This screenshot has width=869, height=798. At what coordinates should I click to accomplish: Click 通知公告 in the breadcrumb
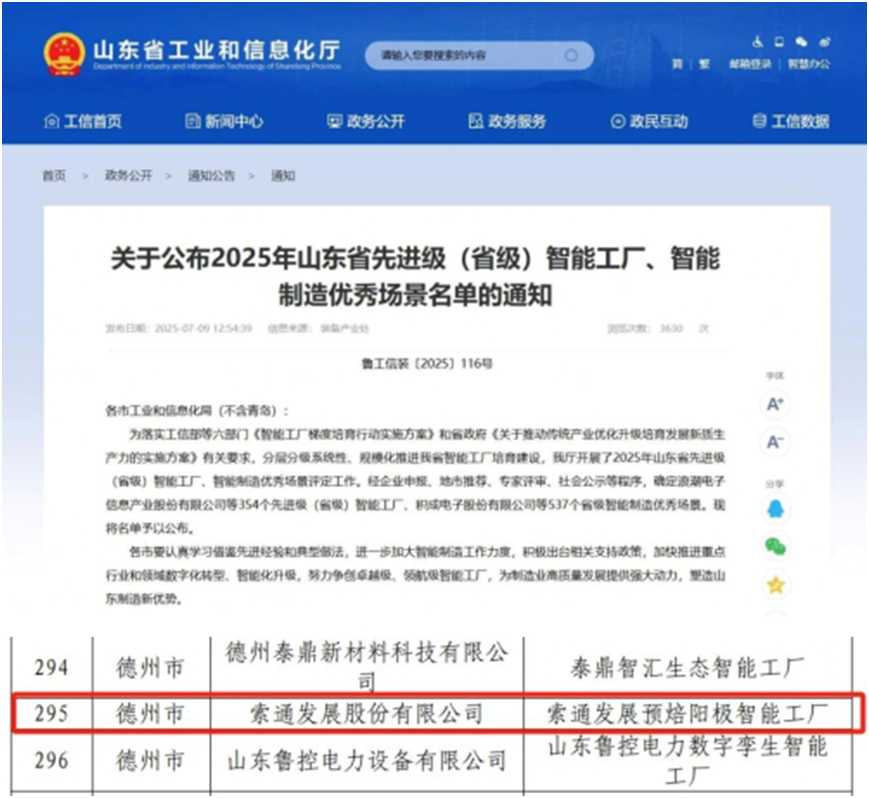212,175
